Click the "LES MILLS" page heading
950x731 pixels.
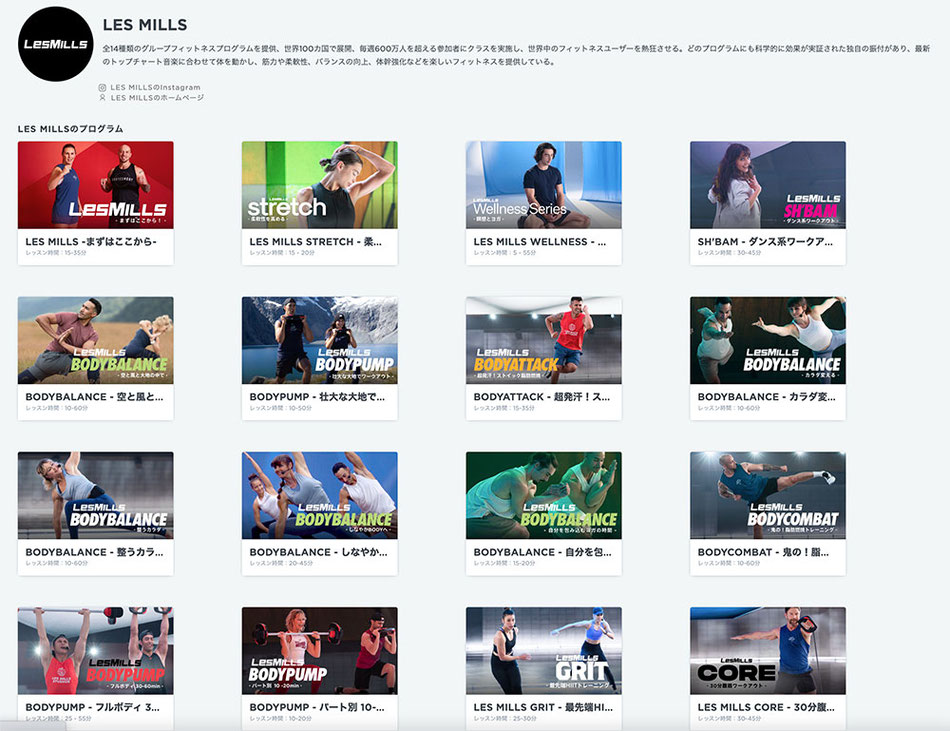coord(145,25)
